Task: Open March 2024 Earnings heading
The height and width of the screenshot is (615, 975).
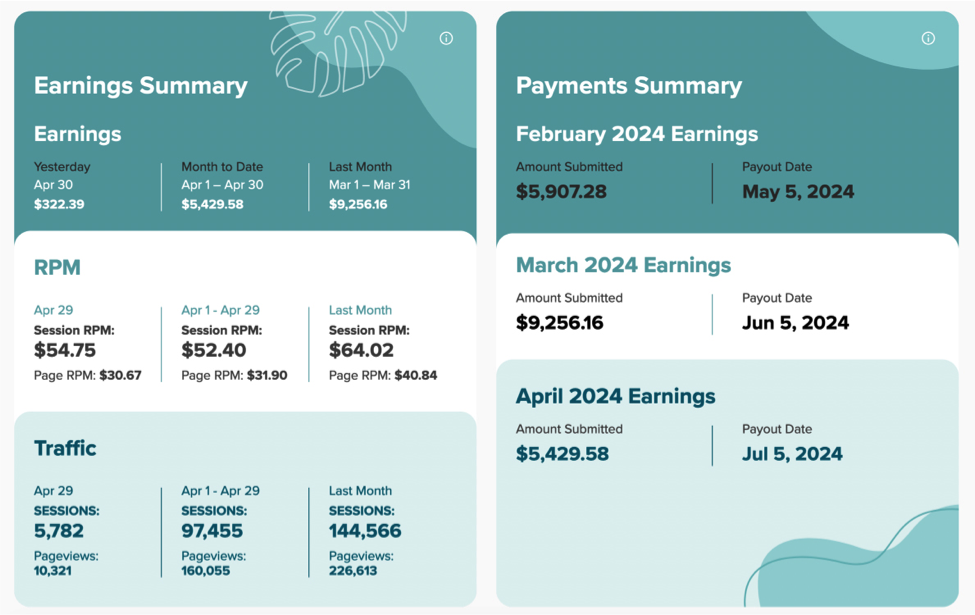Action: tap(623, 265)
